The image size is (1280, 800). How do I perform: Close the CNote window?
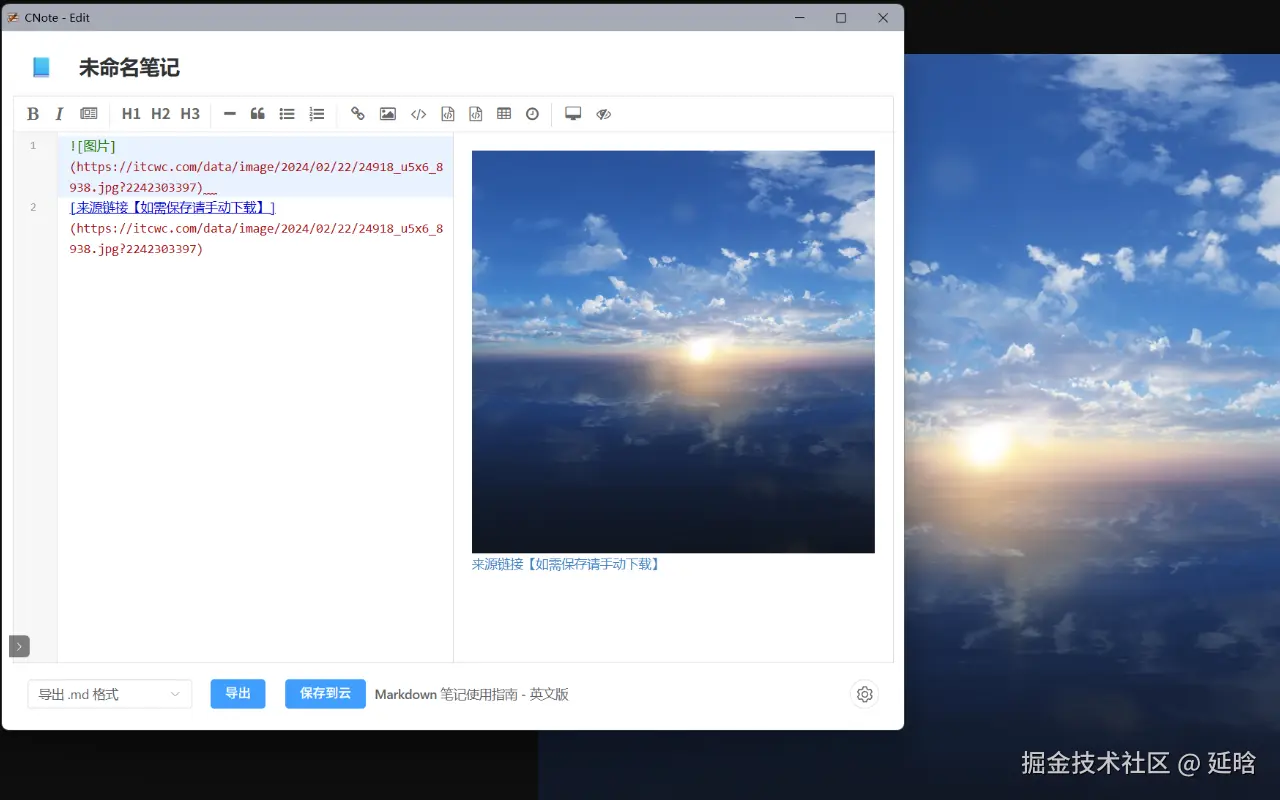pyautogui.click(x=883, y=18)
